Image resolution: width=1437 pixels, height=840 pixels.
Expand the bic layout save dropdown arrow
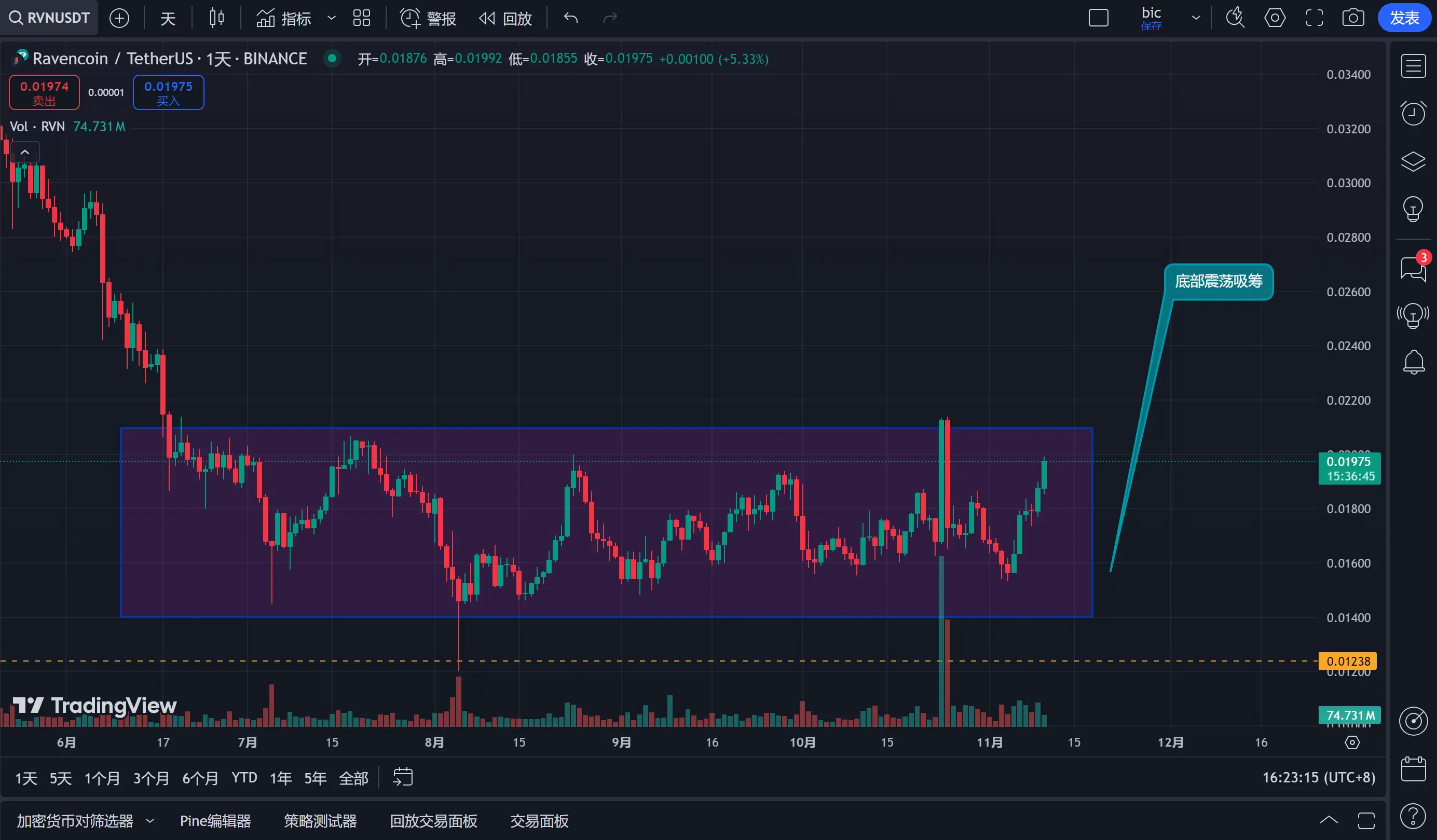(x=1196, y=18)
